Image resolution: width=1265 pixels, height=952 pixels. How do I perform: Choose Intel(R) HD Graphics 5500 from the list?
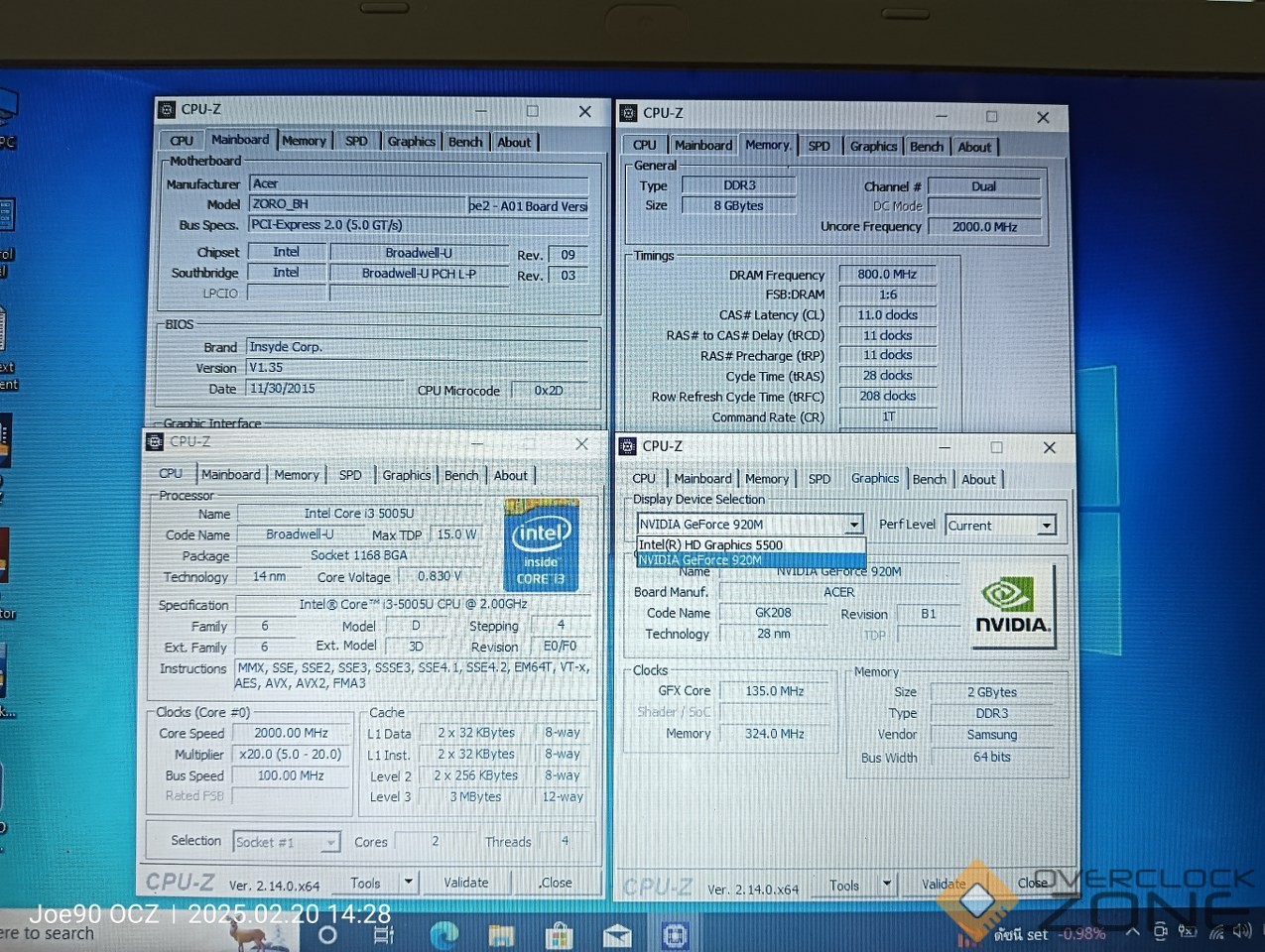(x=751, y=544)
